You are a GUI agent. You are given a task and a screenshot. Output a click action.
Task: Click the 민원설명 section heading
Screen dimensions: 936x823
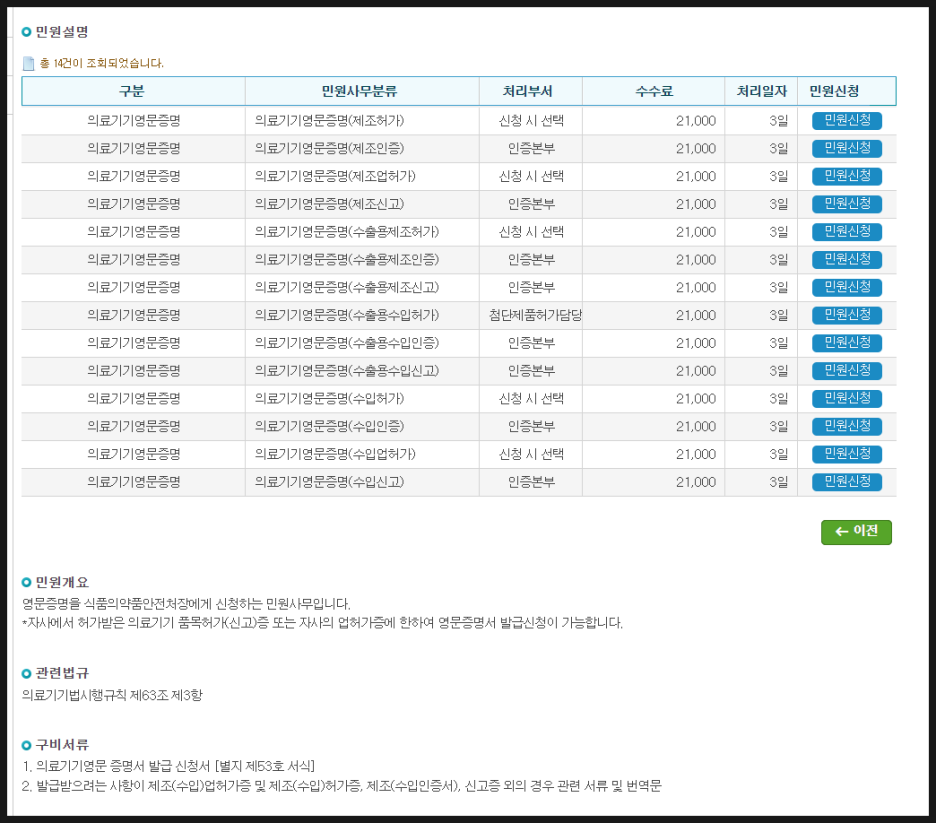(61, 32)
